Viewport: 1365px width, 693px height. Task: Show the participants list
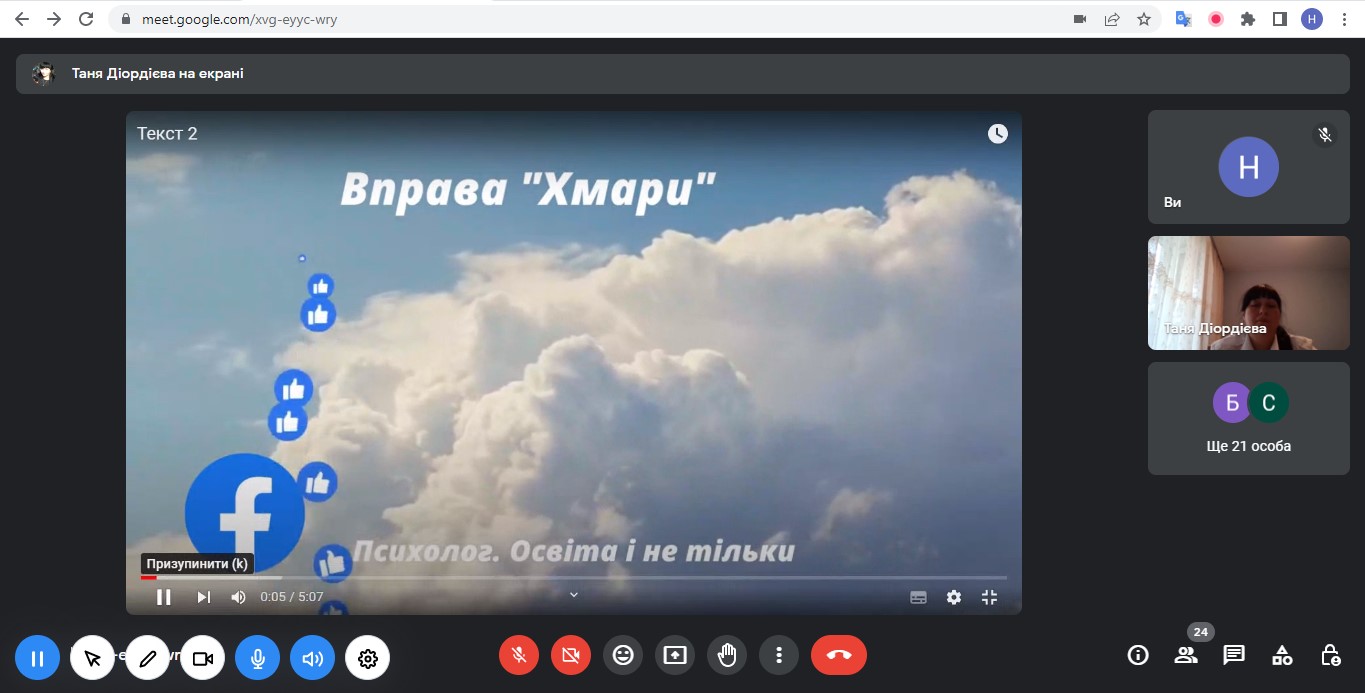click(x=1186, y=655)
